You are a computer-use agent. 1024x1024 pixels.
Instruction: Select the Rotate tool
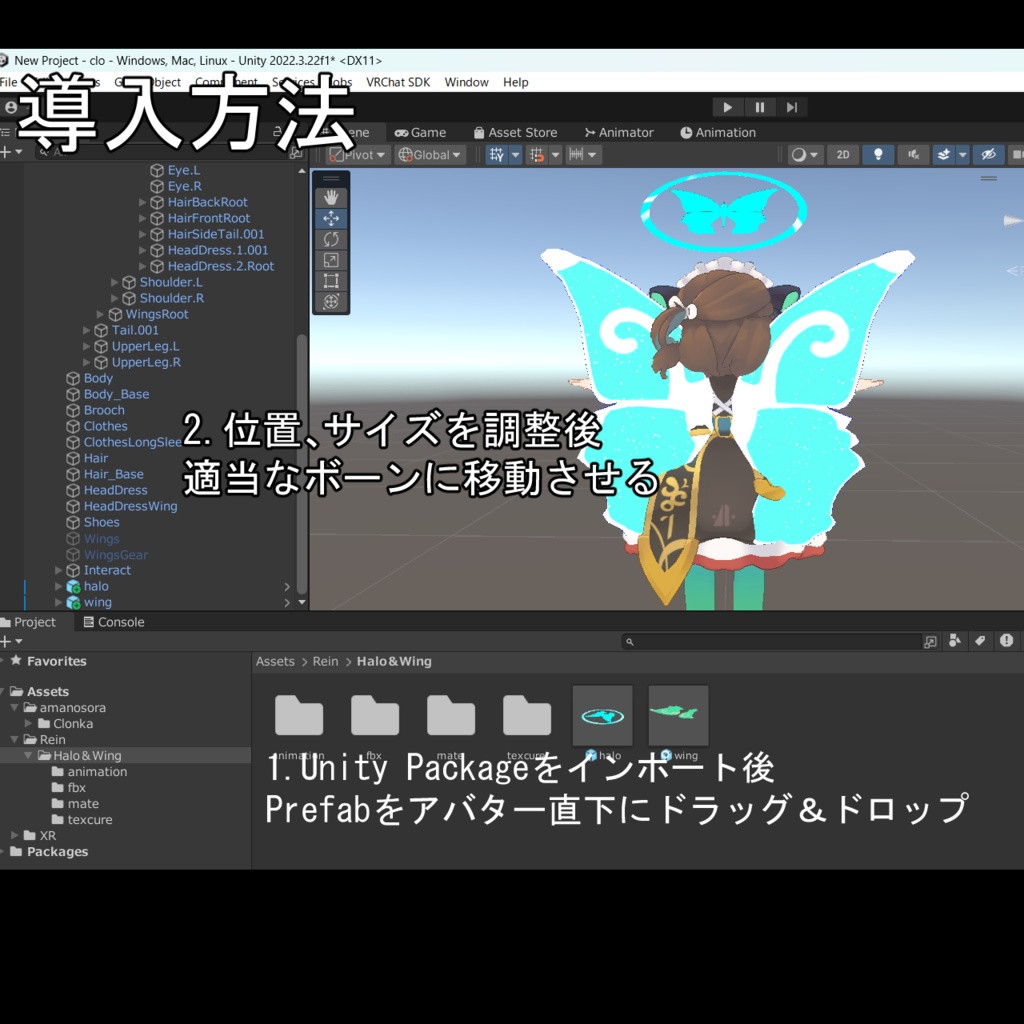pyautogui.click(x=331, y=239)
